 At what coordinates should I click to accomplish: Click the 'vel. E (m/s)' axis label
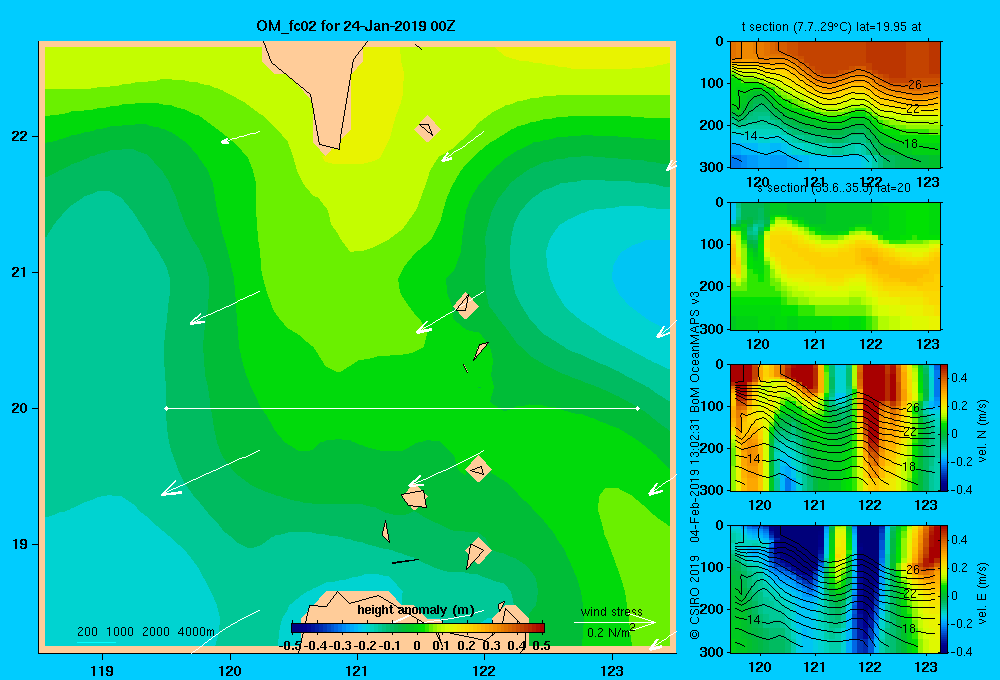tap(982, 592)
